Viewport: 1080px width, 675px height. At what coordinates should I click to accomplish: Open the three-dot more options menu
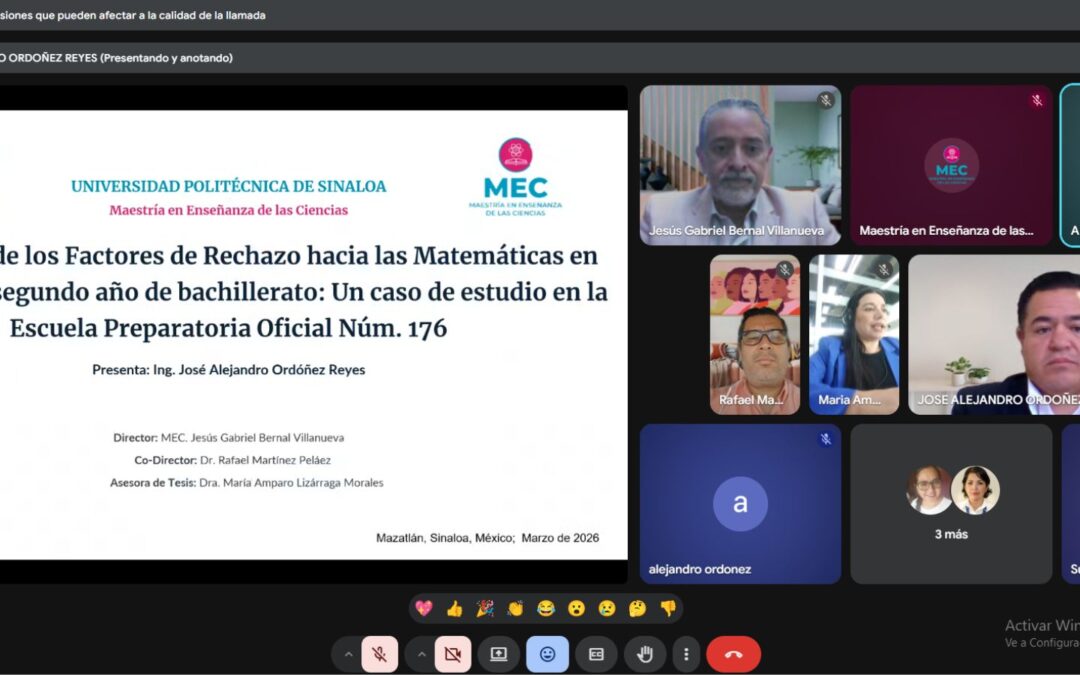click(686, 654)
